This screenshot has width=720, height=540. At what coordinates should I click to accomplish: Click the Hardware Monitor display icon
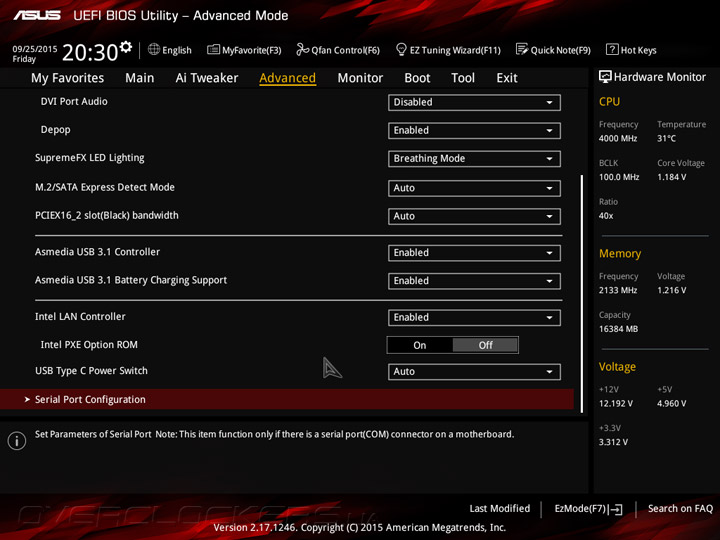[x=605, y=77]
